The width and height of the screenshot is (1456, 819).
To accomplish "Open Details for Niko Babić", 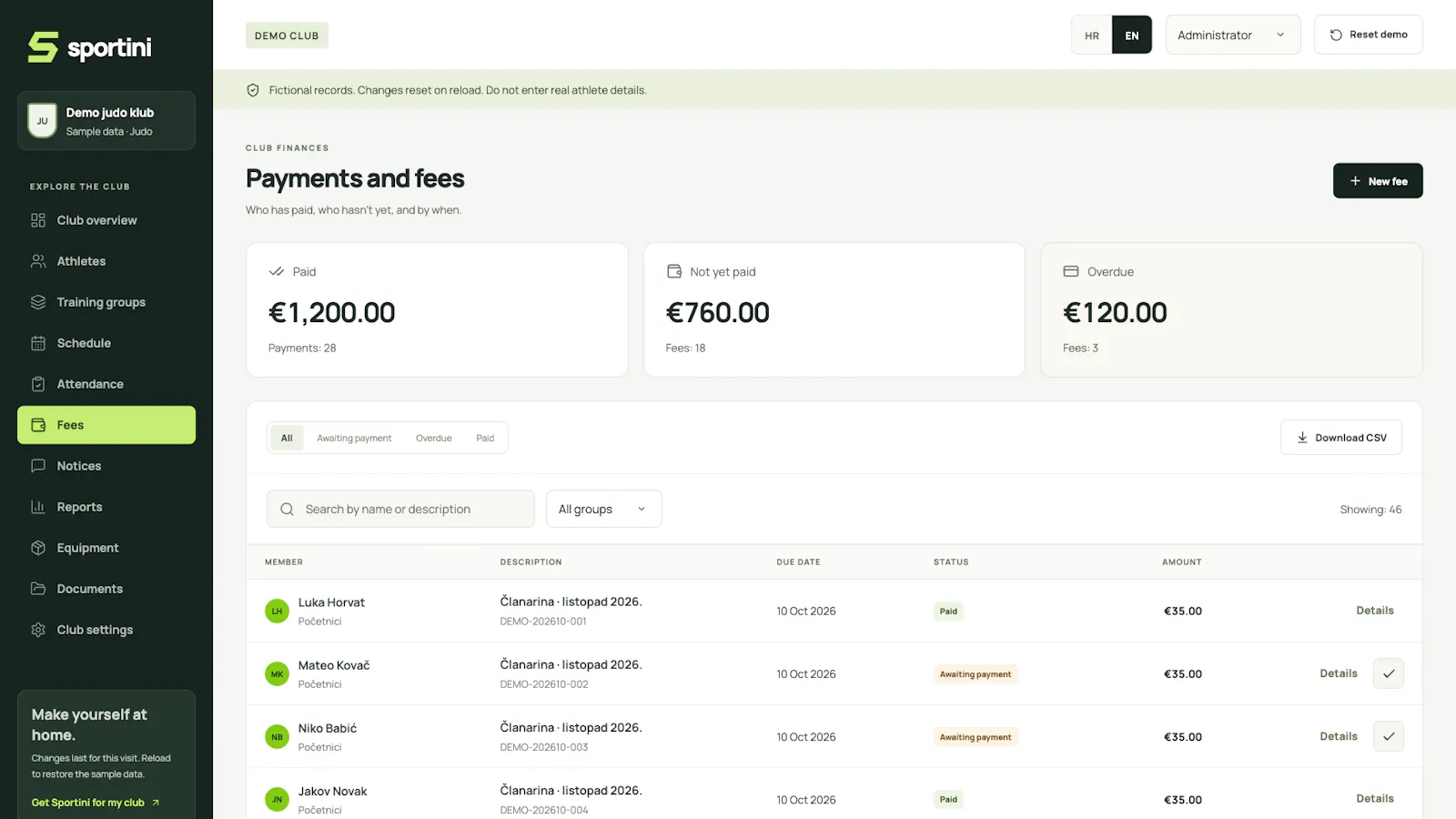I will pyautogui.click(x=1339, y=736).
